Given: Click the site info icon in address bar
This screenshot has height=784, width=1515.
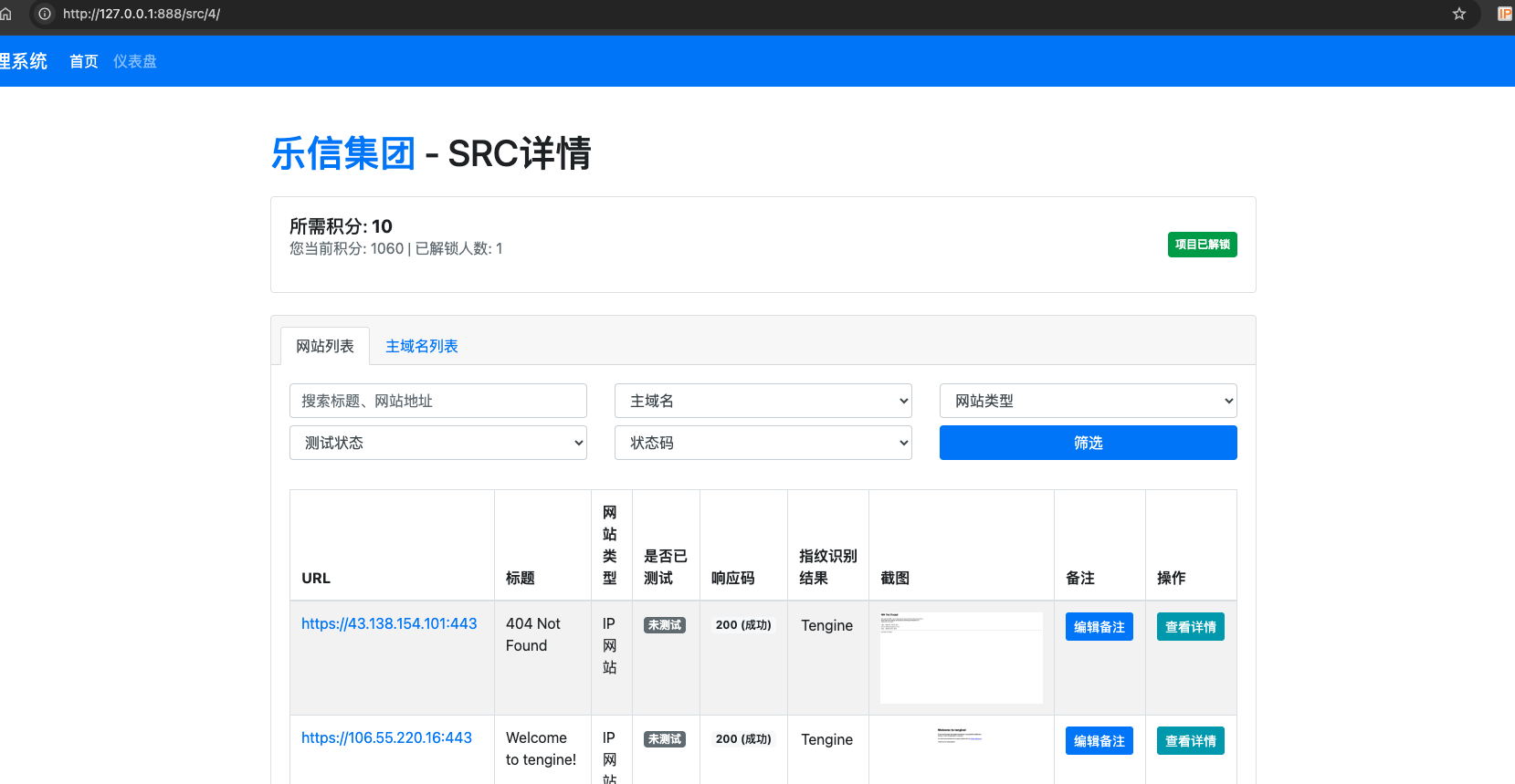Looking at the screenshot, I should point(45,14).
